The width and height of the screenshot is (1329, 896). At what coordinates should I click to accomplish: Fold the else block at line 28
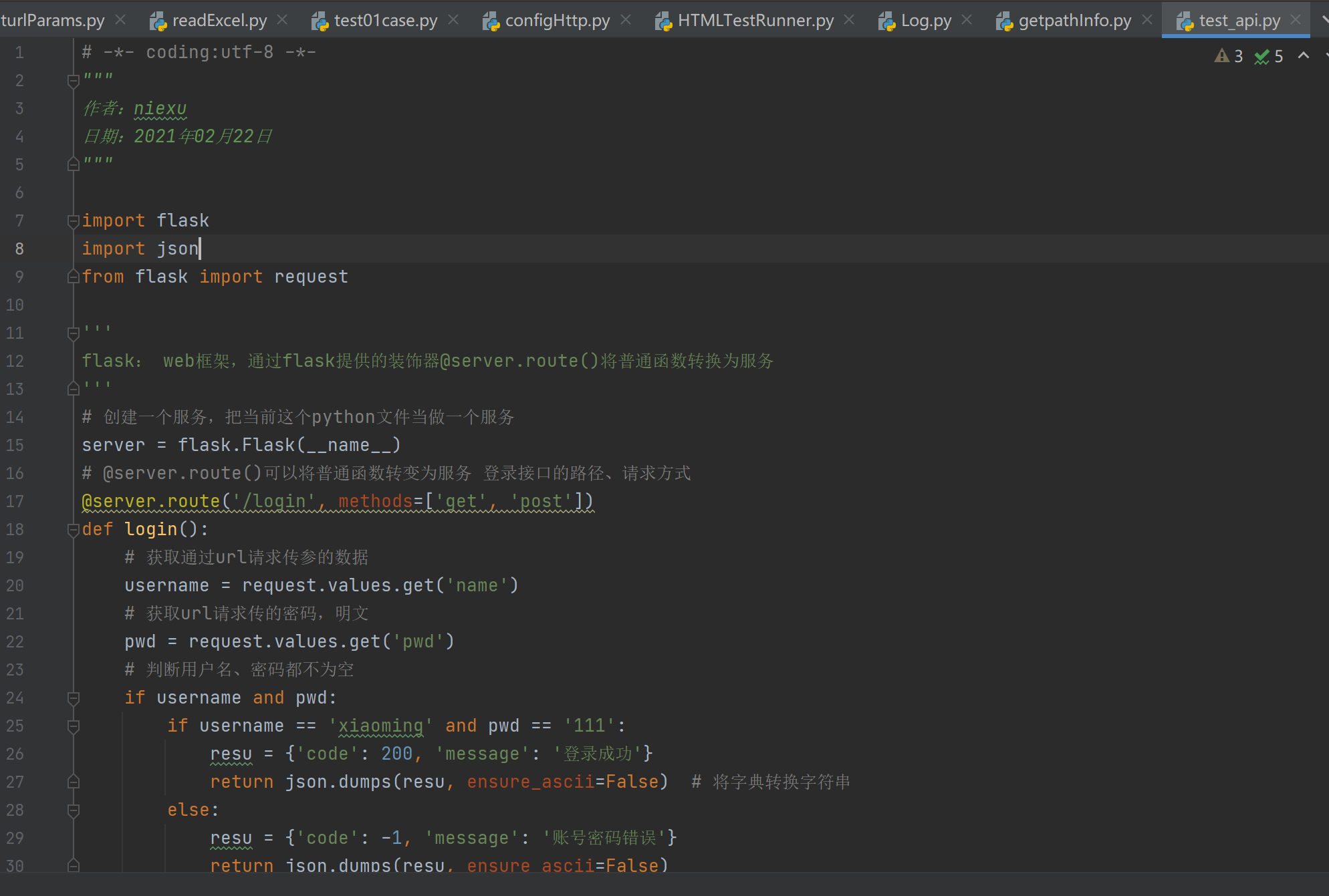pos(74,810)
